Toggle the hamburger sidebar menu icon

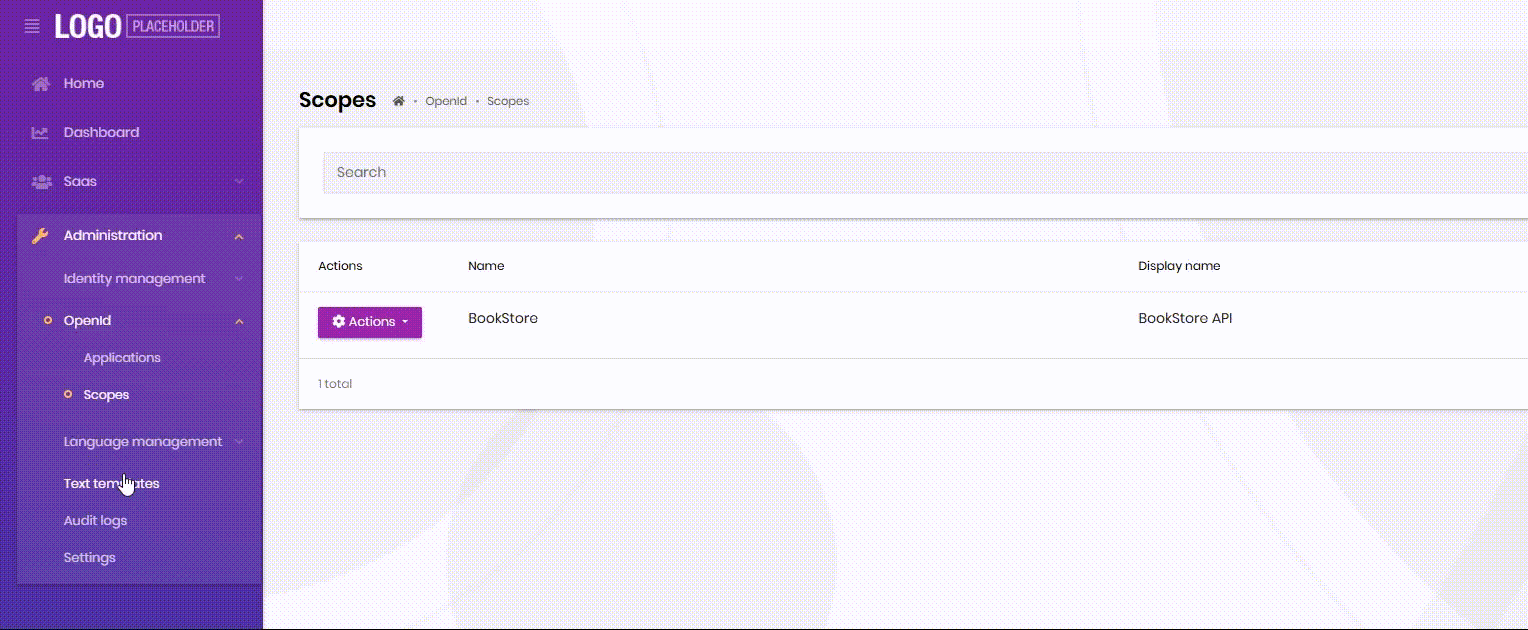click(x=32, y=26)
